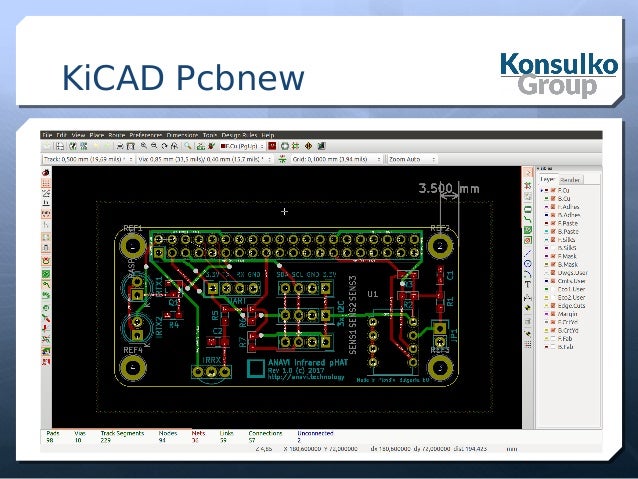Click the redraw view icon
The image size is (638, 479).
(164, 146)
